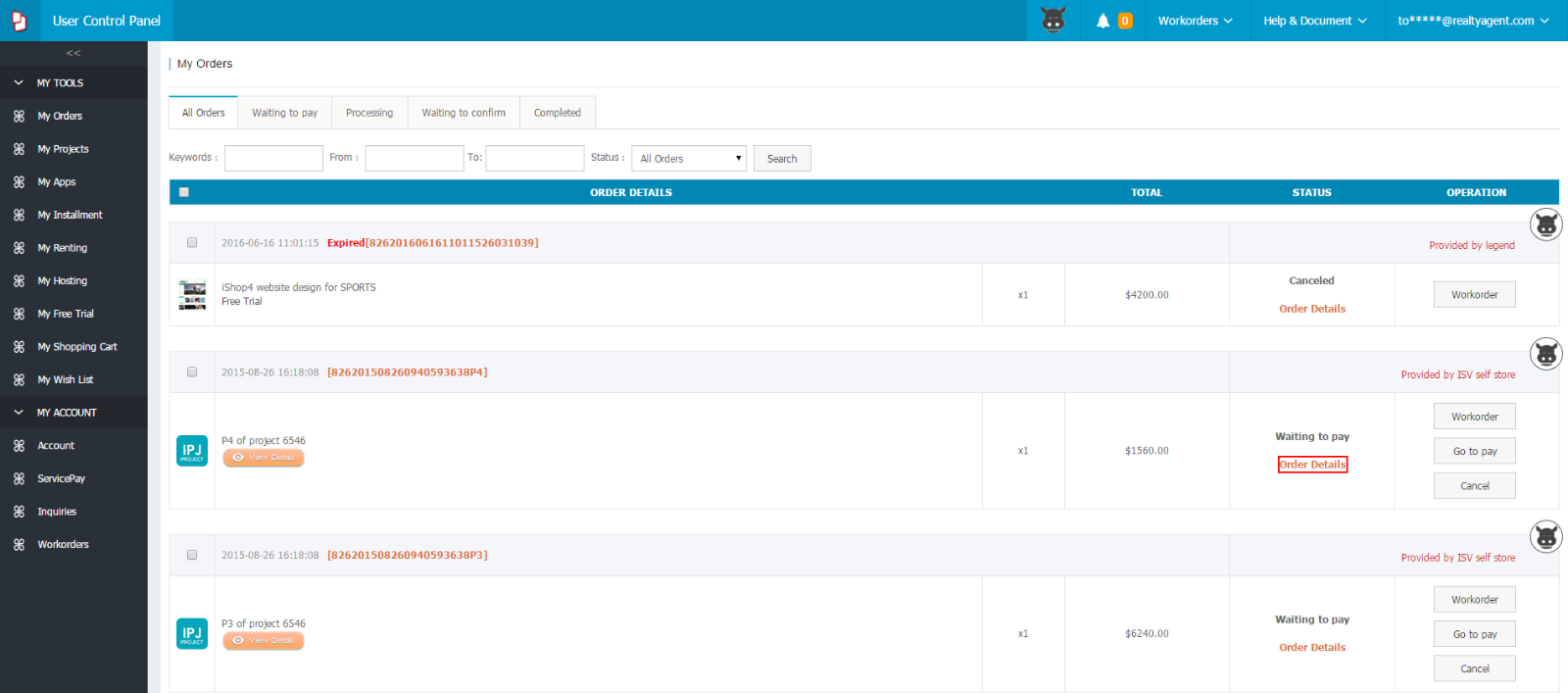
Task: Open the Help & Document dropdown
Action: [1315, 21]
